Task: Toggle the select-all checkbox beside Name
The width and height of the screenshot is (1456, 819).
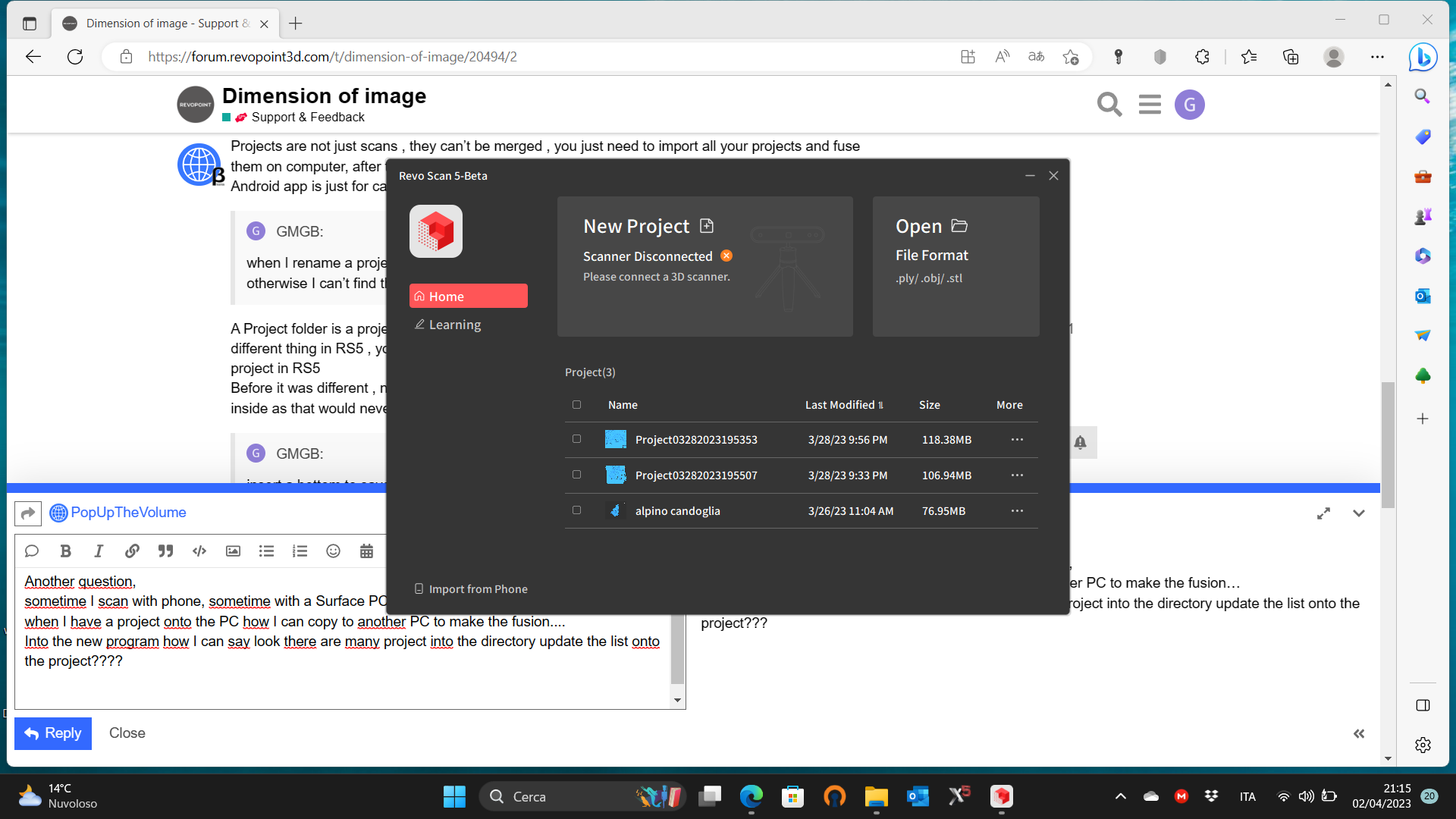Action: 576,405
